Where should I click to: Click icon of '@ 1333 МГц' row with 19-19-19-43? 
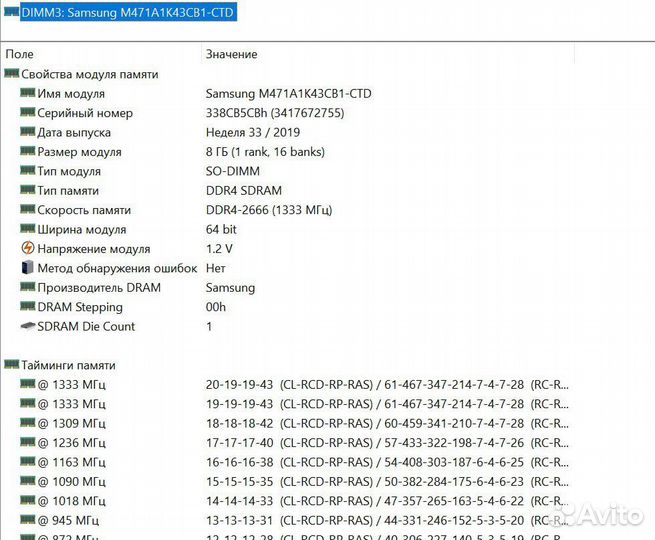(28, 403)
